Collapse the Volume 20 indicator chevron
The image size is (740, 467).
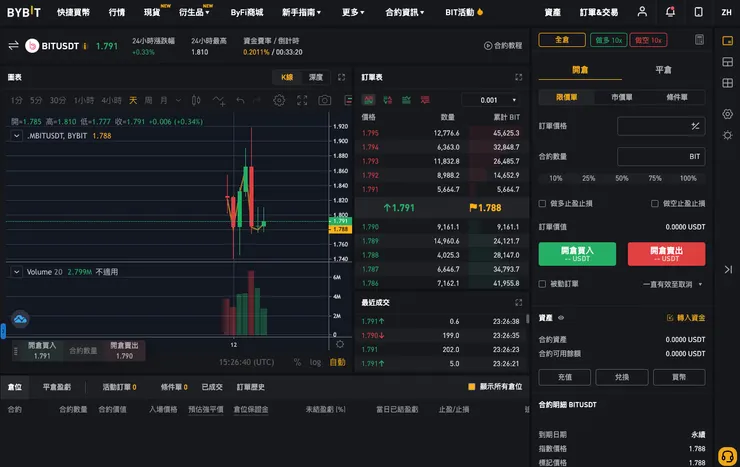pos(17,272)
